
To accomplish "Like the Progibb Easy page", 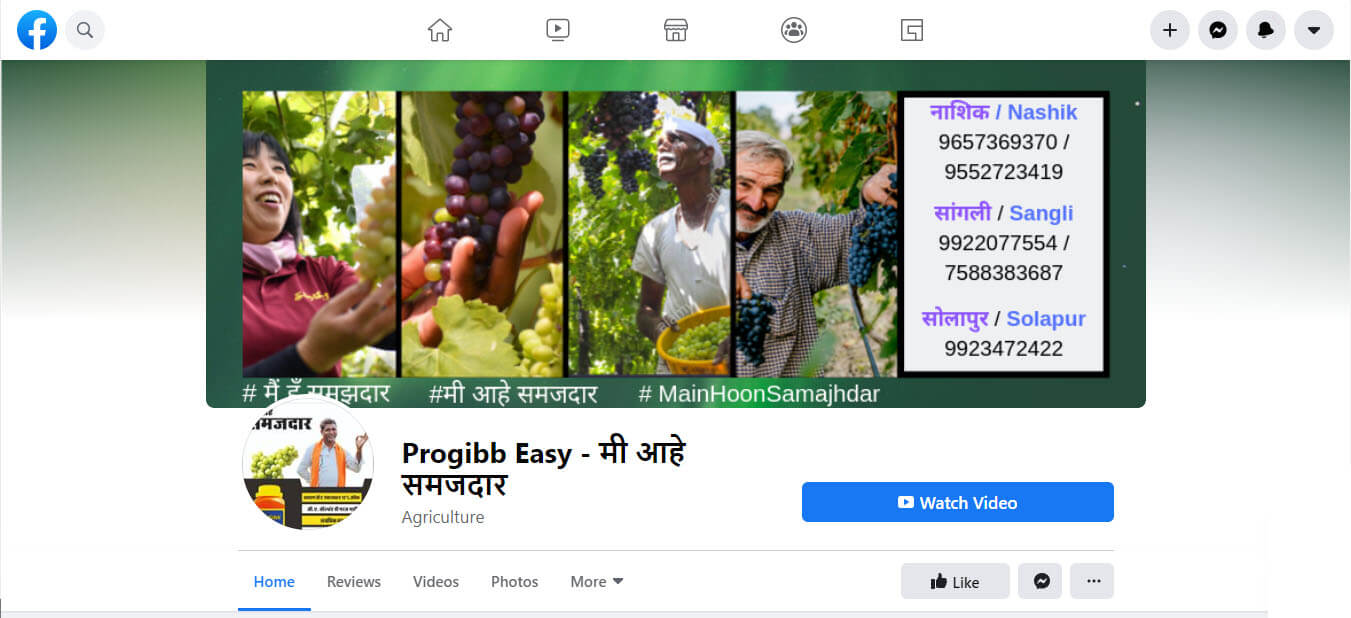I will (955, 581).
